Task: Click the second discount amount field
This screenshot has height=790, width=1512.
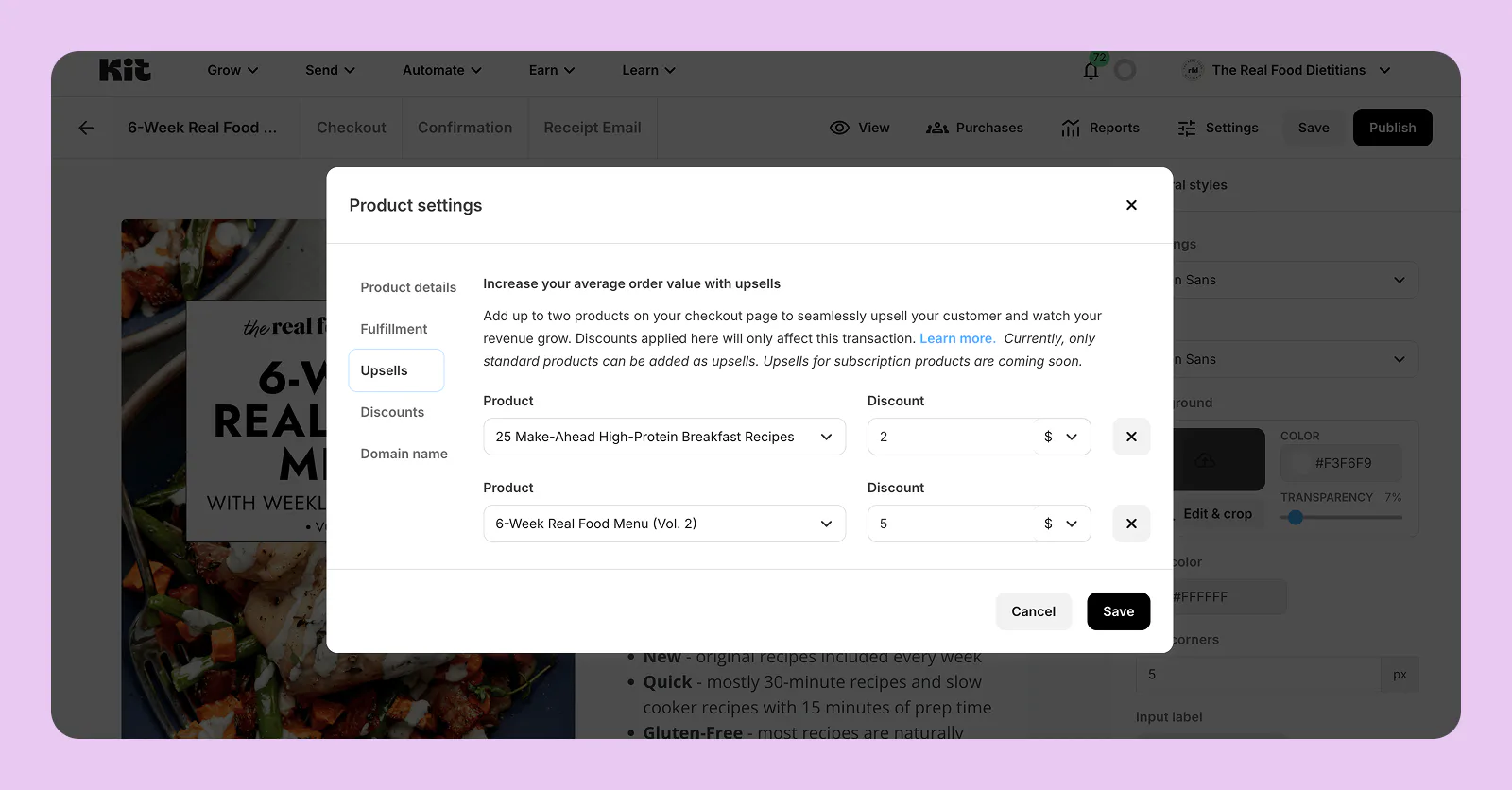Action: point(950,524)
